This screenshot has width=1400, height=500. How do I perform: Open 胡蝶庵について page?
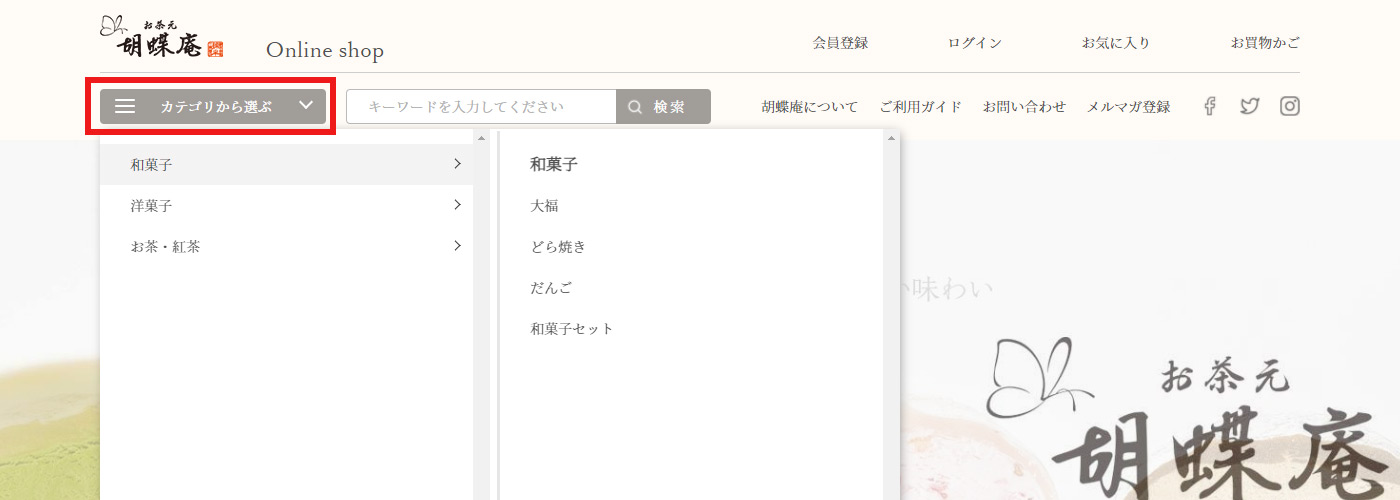[809, 107]
